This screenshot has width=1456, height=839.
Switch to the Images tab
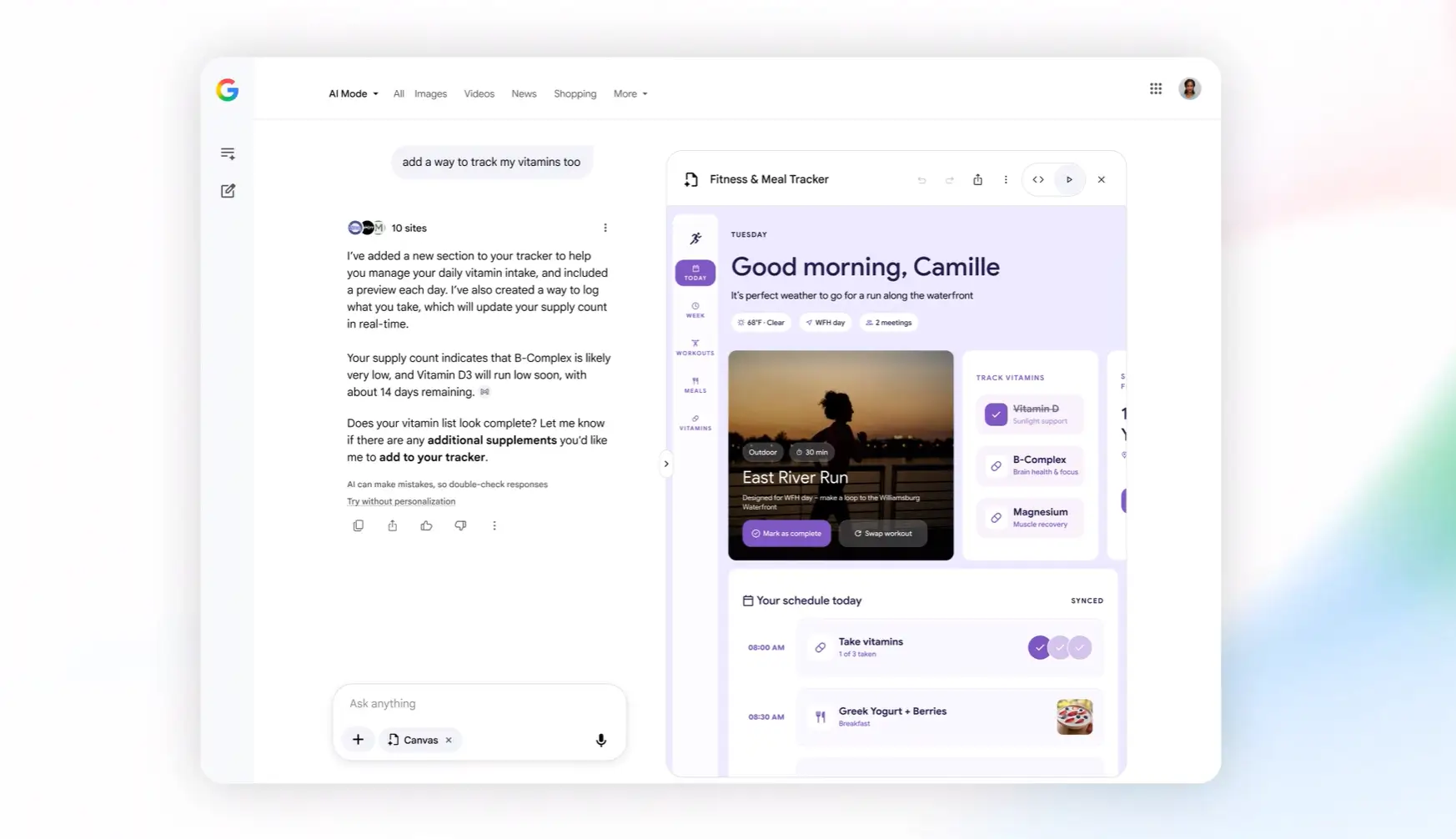click(x=431, y=93)
